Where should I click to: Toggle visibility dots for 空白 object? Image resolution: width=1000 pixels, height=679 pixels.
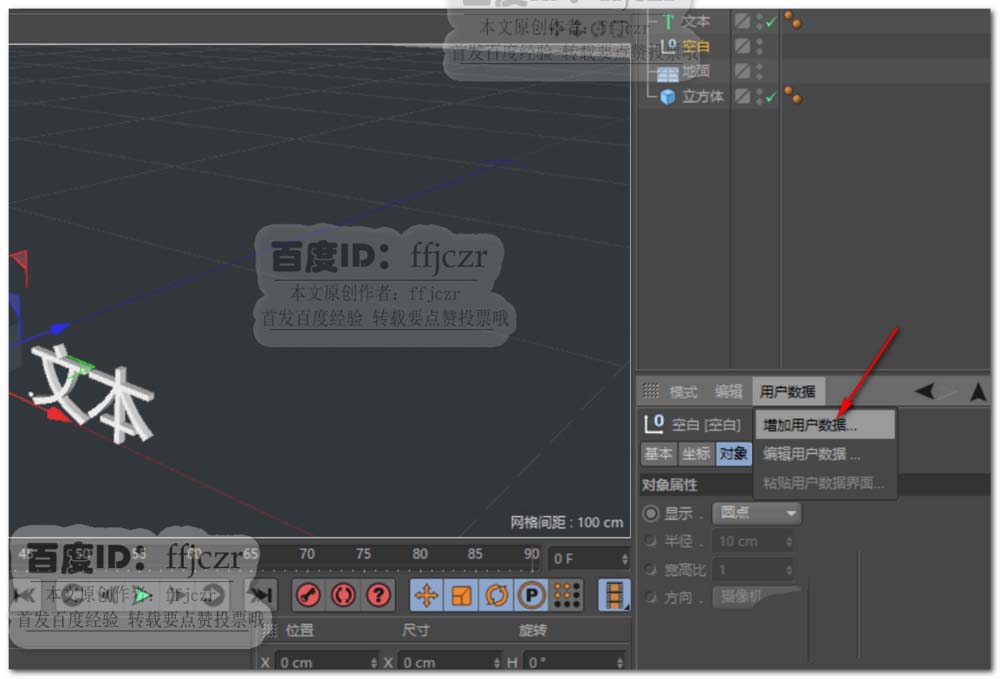759,46
